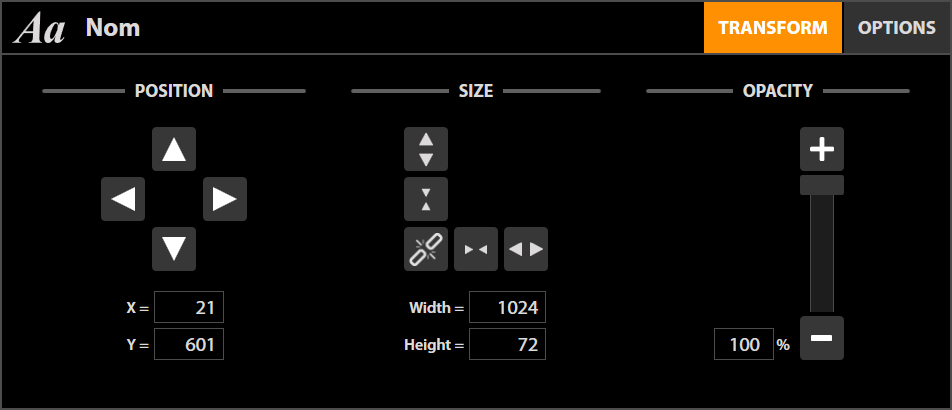Click the move down arrow button
Screen dimensions: 952x410
point(174,248)
